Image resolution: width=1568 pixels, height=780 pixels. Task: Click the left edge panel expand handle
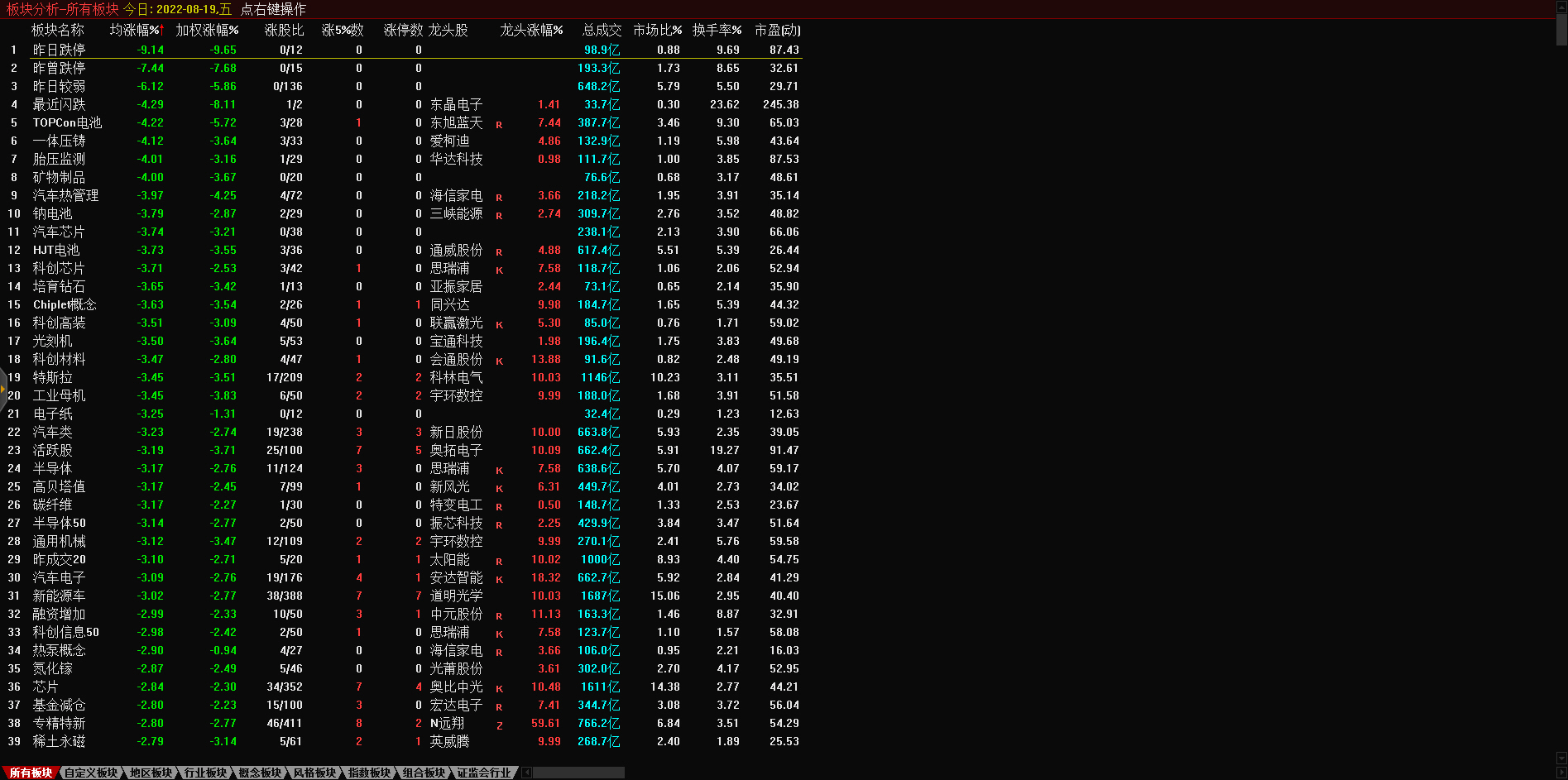pos(3,388)
